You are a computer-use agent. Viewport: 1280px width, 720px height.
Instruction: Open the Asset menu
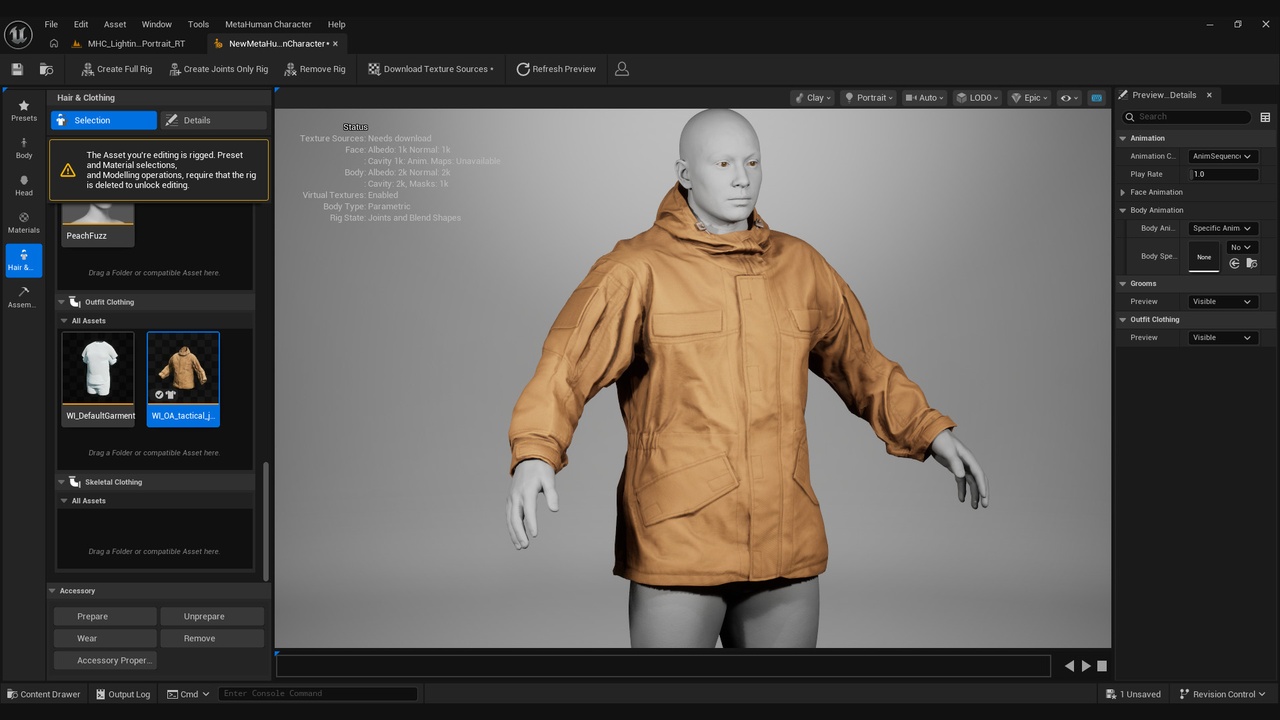115,24
